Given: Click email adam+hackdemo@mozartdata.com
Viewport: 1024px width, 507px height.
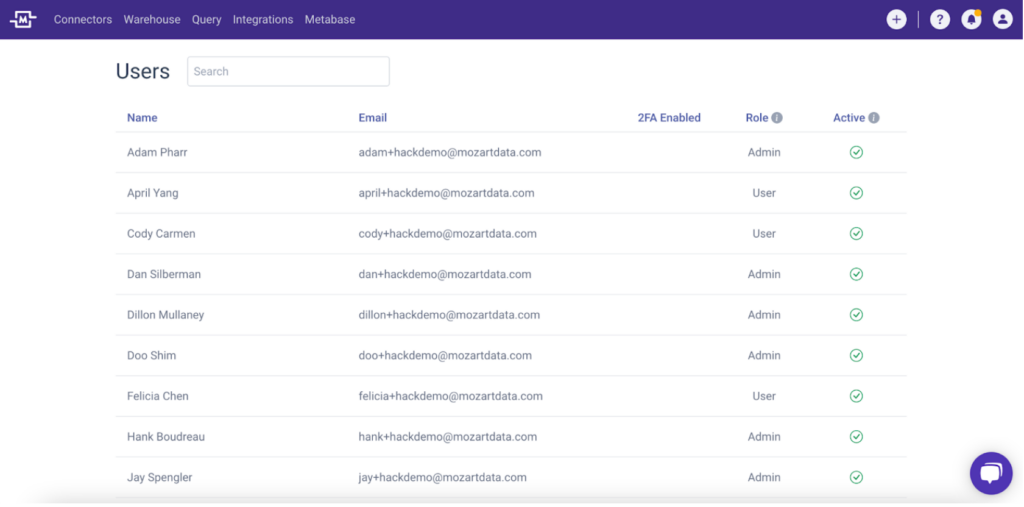Looking at the screenshot, I should click(x=450, y=152).
